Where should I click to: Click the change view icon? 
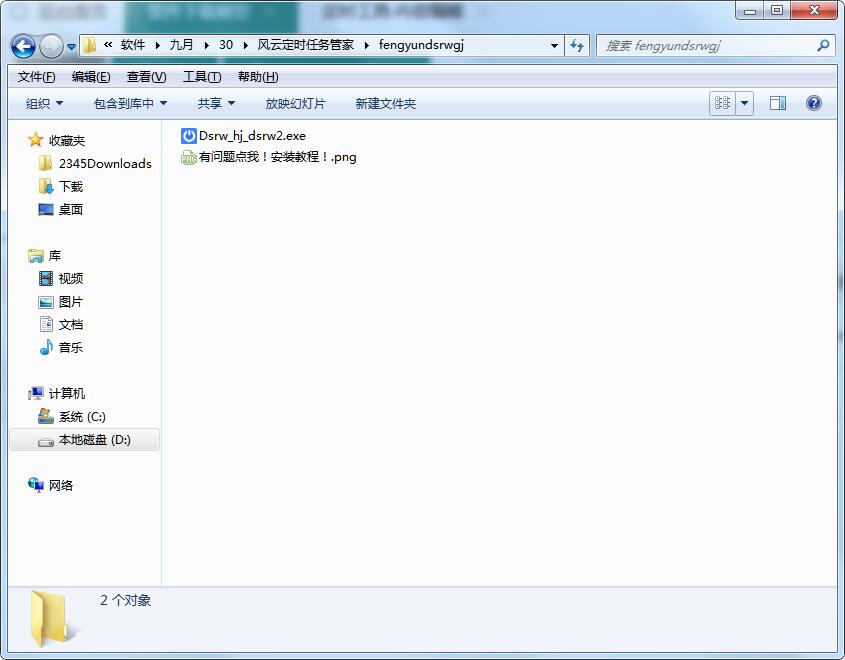click(x=722, y=103)
